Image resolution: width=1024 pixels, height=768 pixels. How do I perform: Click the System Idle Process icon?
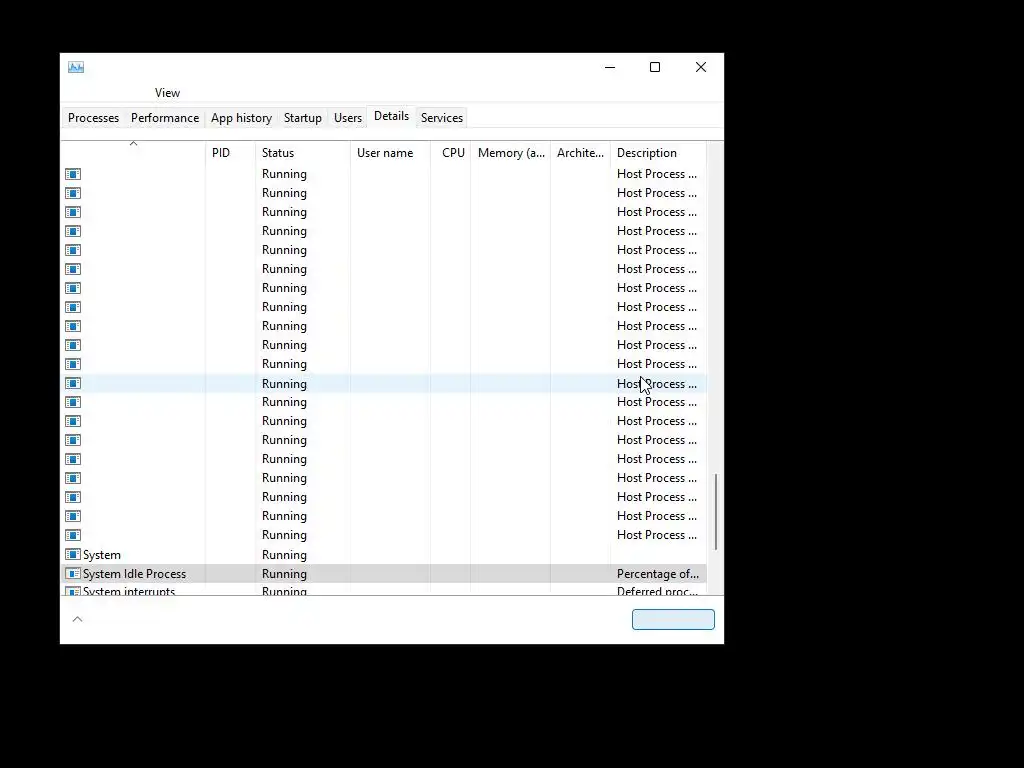coord(73,573)
